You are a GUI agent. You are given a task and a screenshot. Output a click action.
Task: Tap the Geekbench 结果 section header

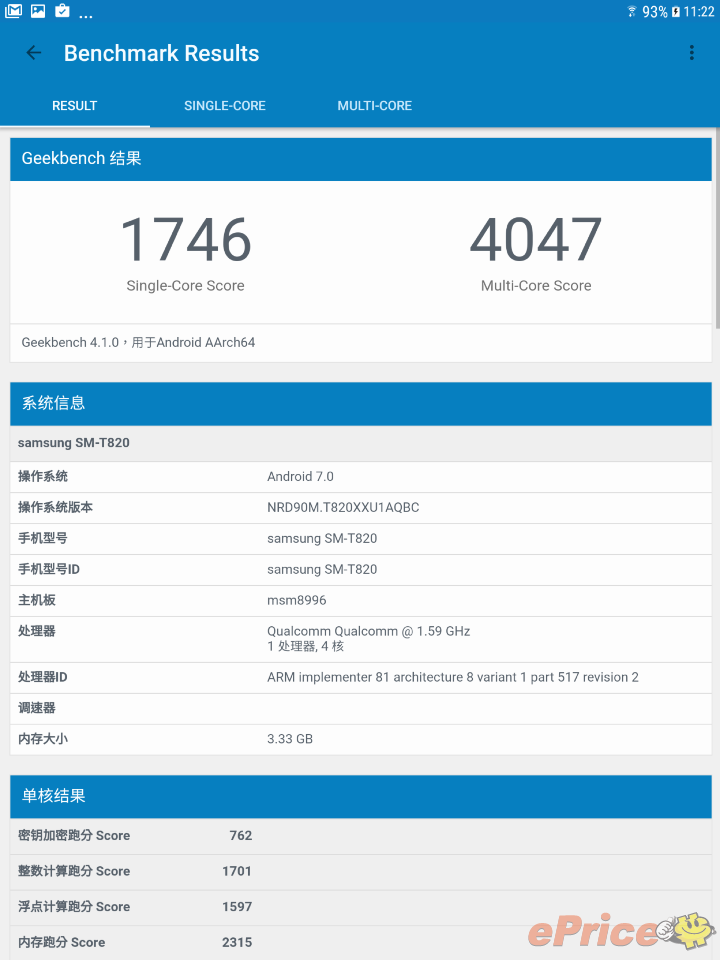(x=361, y=159)
